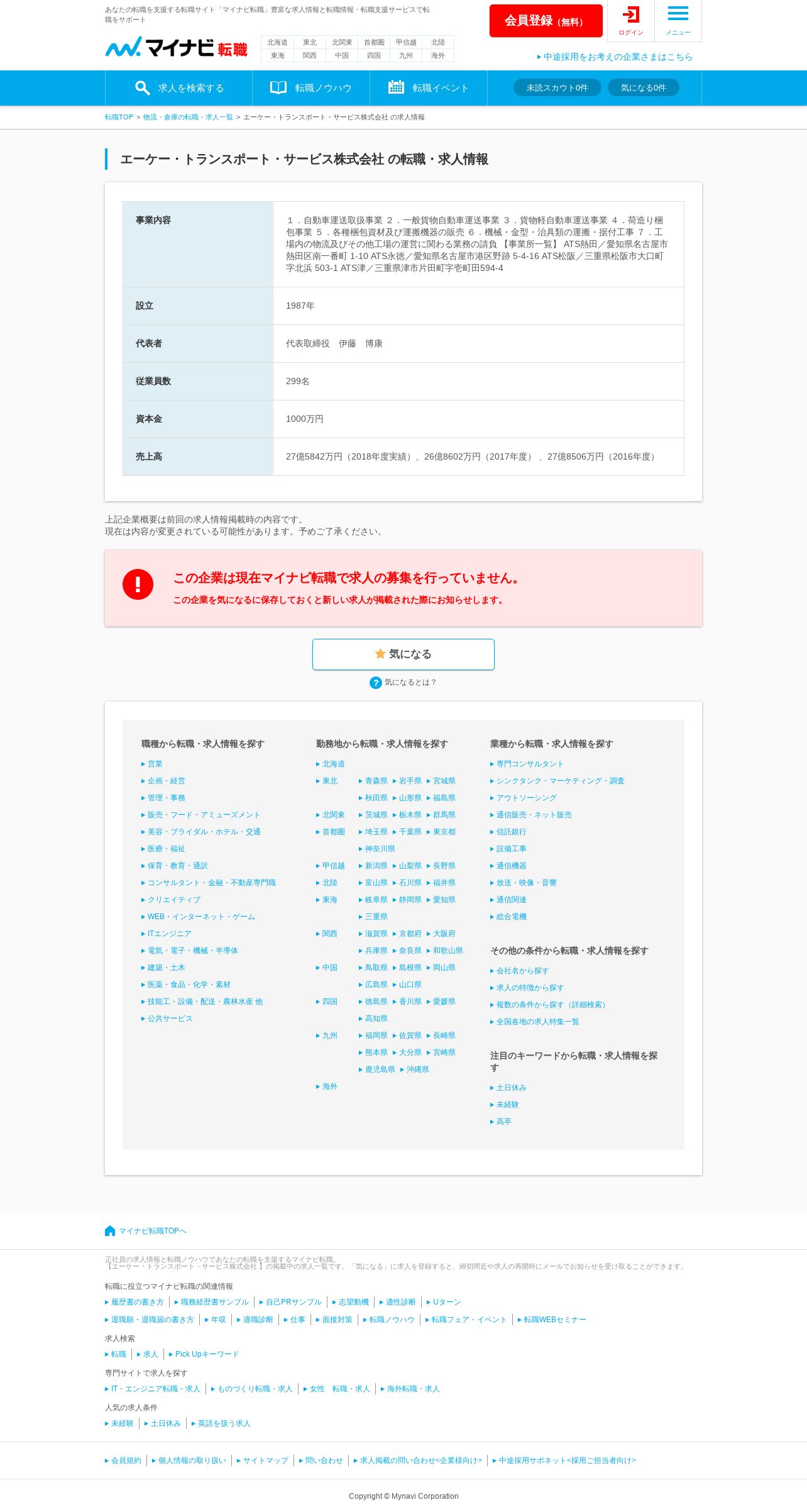Click the magnifier search icon
The width and height of the screenshot is (807, 1512).
143,88
